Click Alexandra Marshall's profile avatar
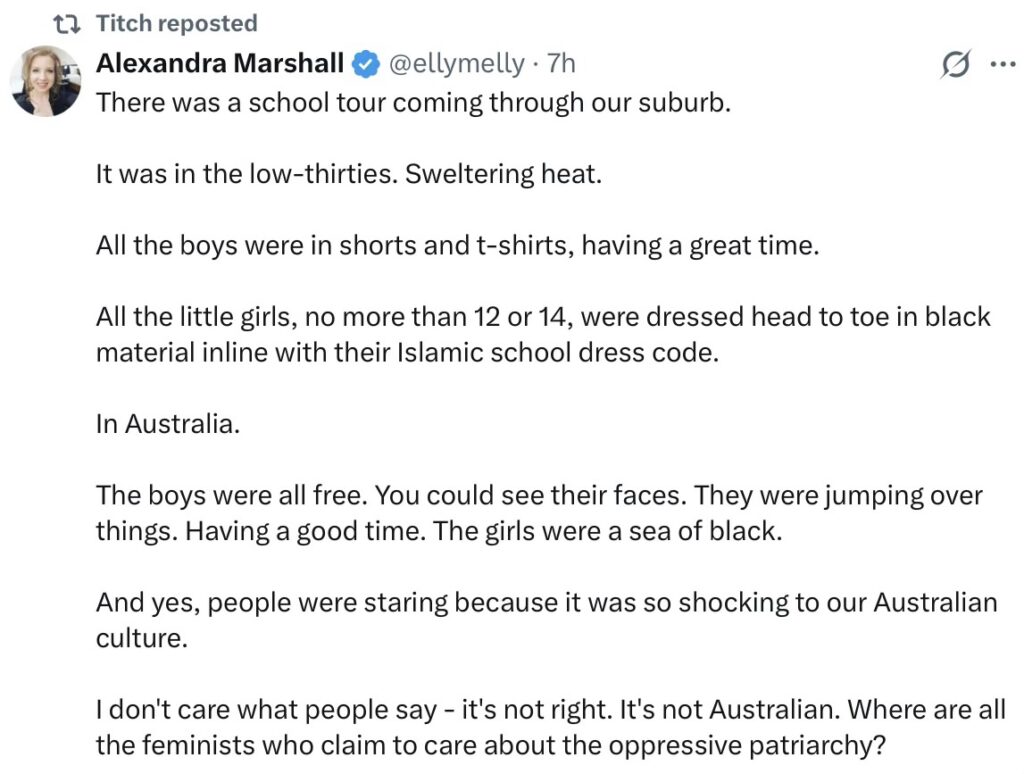1024x774 pixels. [45, 82]
